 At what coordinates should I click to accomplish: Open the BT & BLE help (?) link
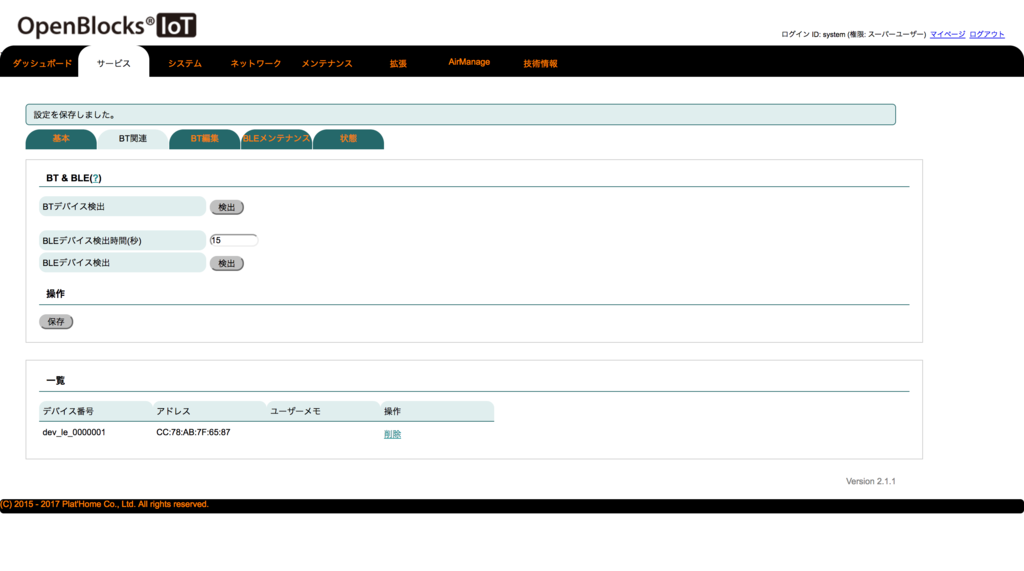pos(96,178)
